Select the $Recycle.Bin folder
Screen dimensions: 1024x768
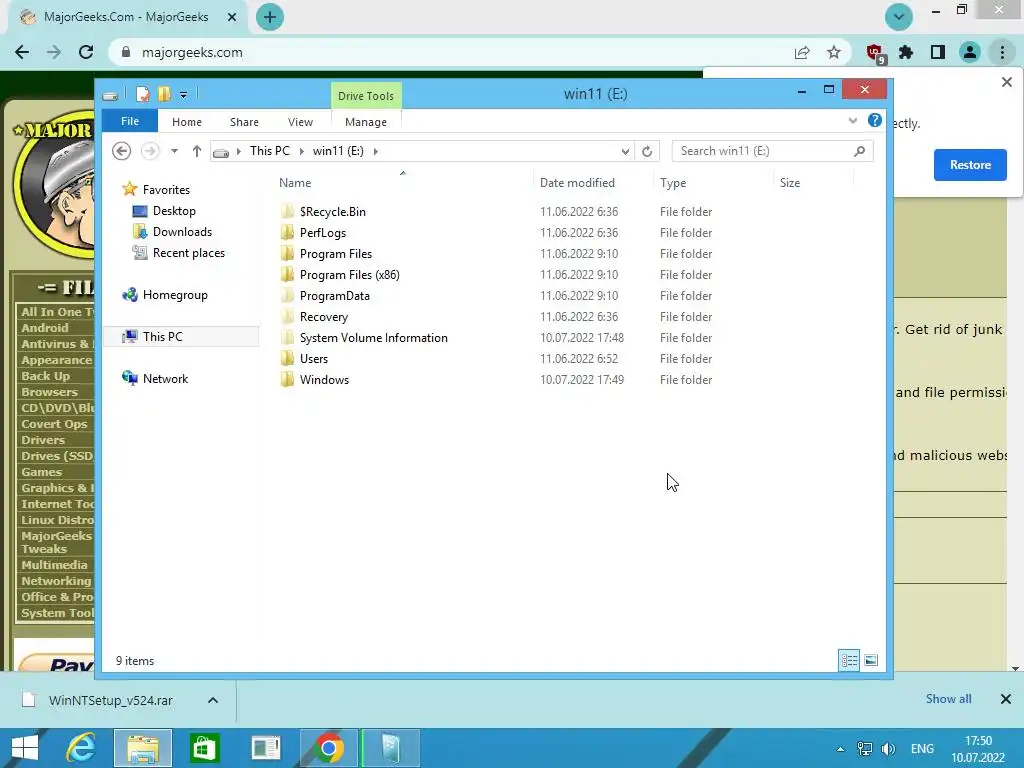[x=332, y=212]
